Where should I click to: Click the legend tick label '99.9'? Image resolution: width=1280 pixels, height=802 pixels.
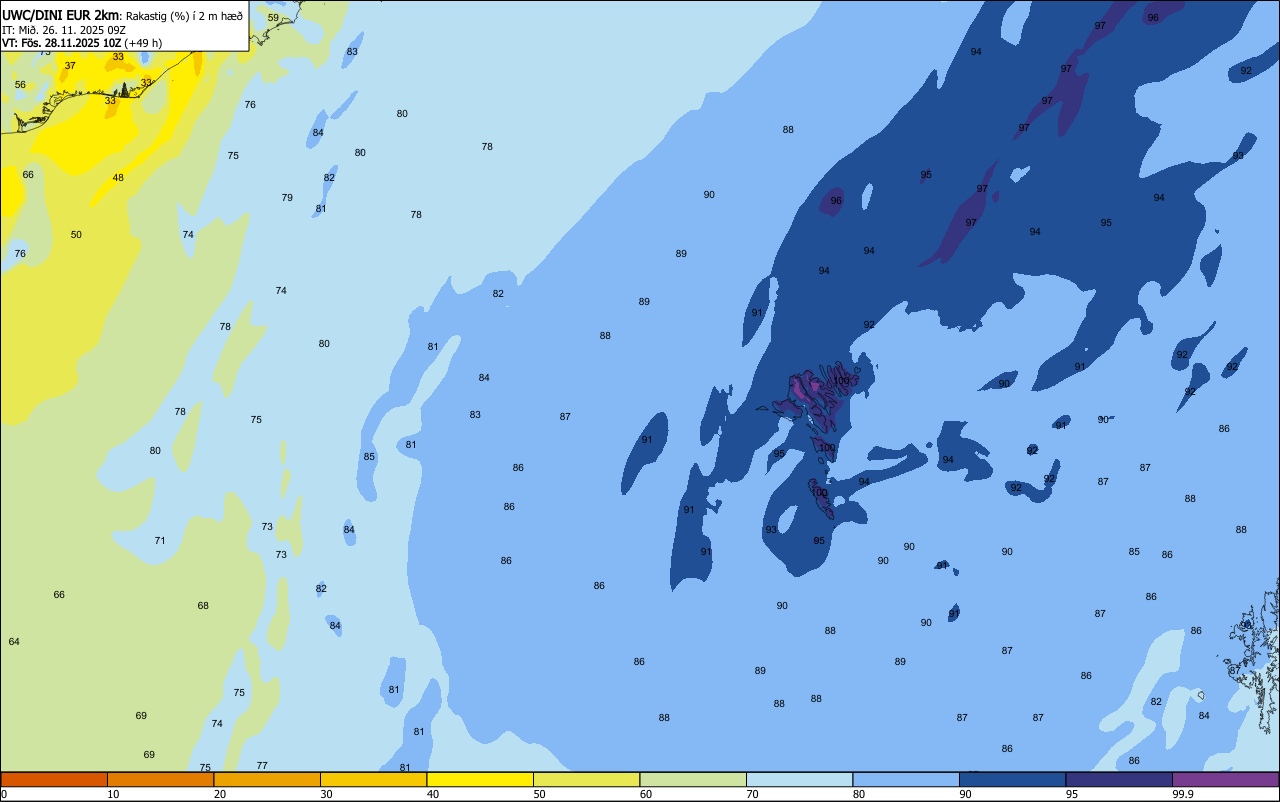pos(1183,794)
